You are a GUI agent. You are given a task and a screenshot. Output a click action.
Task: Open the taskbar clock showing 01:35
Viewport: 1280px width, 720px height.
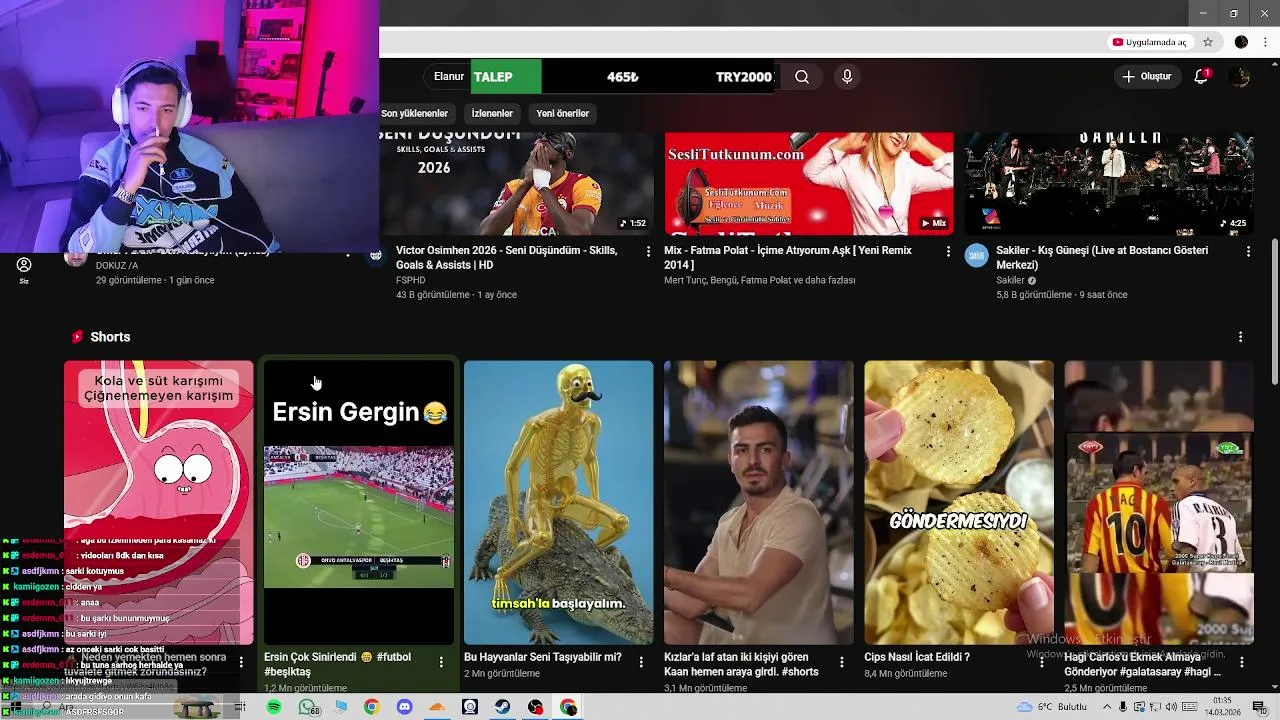1223,707
